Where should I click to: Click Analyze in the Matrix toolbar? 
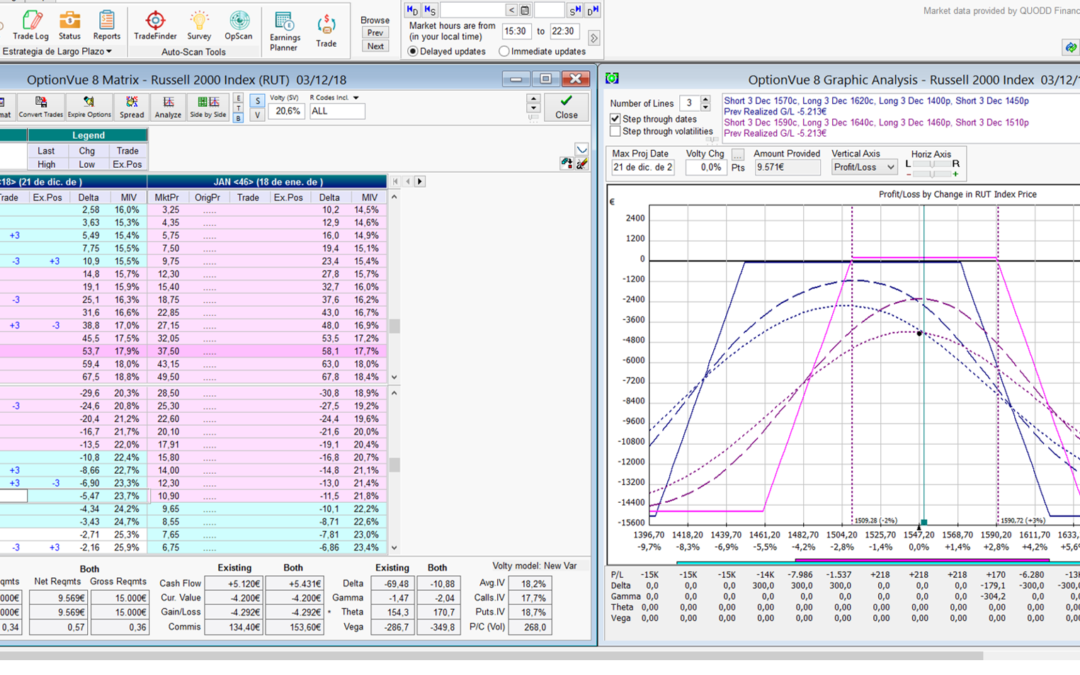168,107
